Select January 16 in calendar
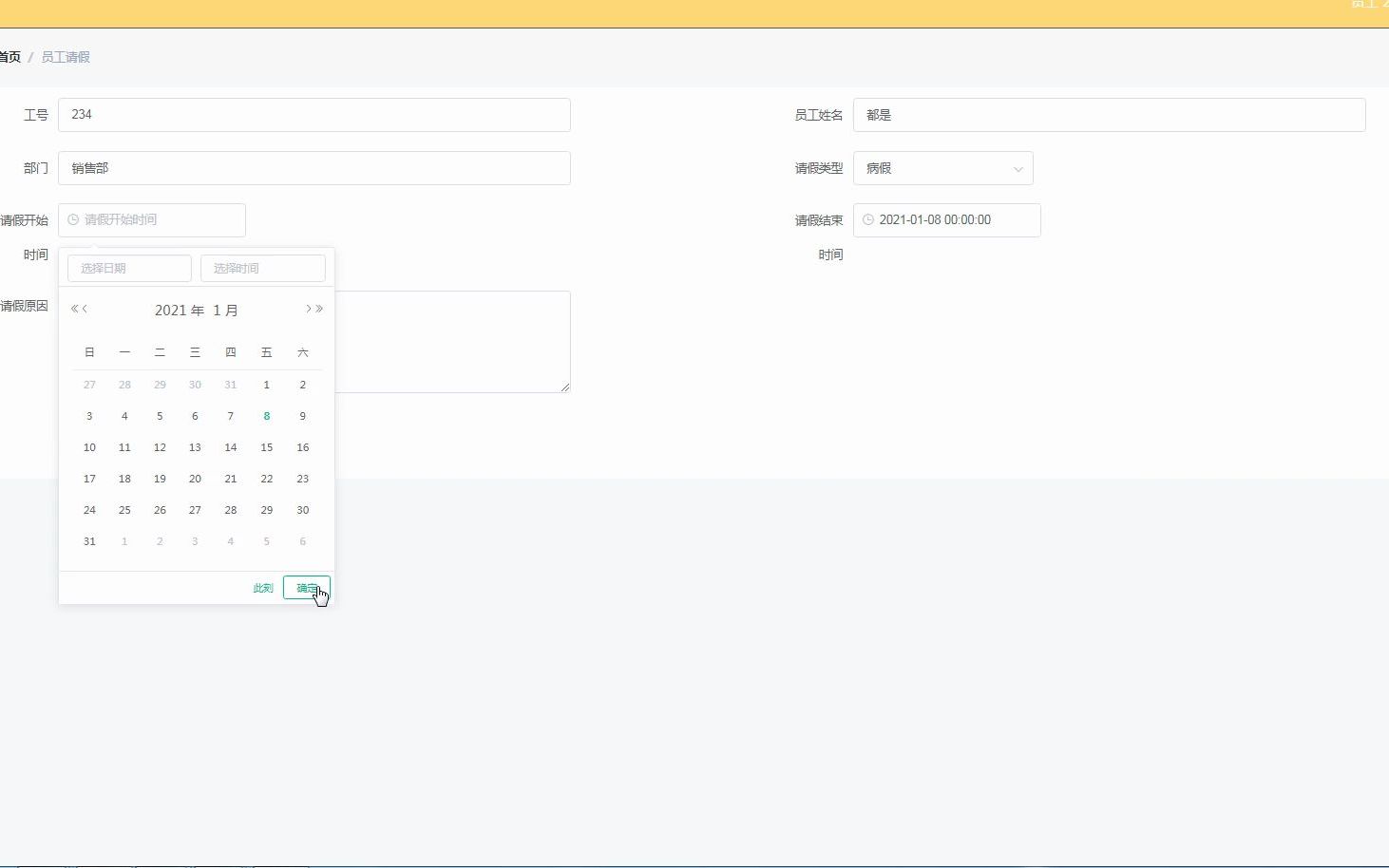 point(303,447)
